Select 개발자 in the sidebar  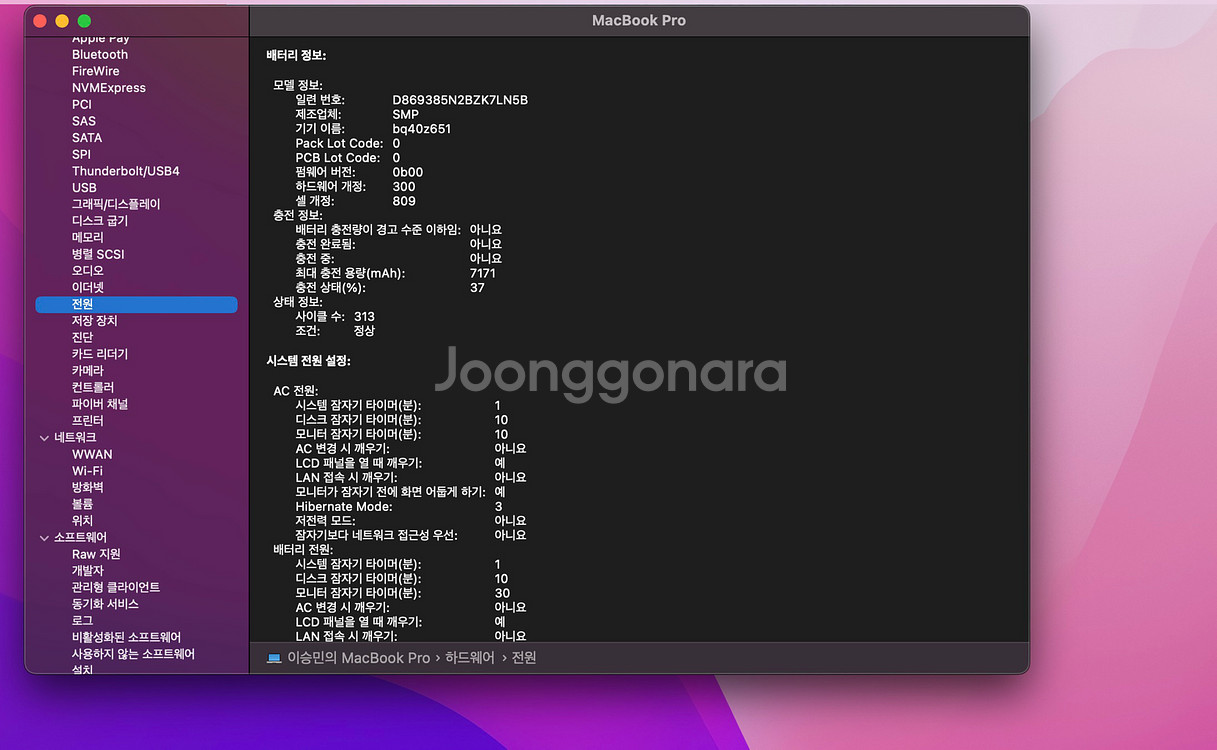coord(88,571)
